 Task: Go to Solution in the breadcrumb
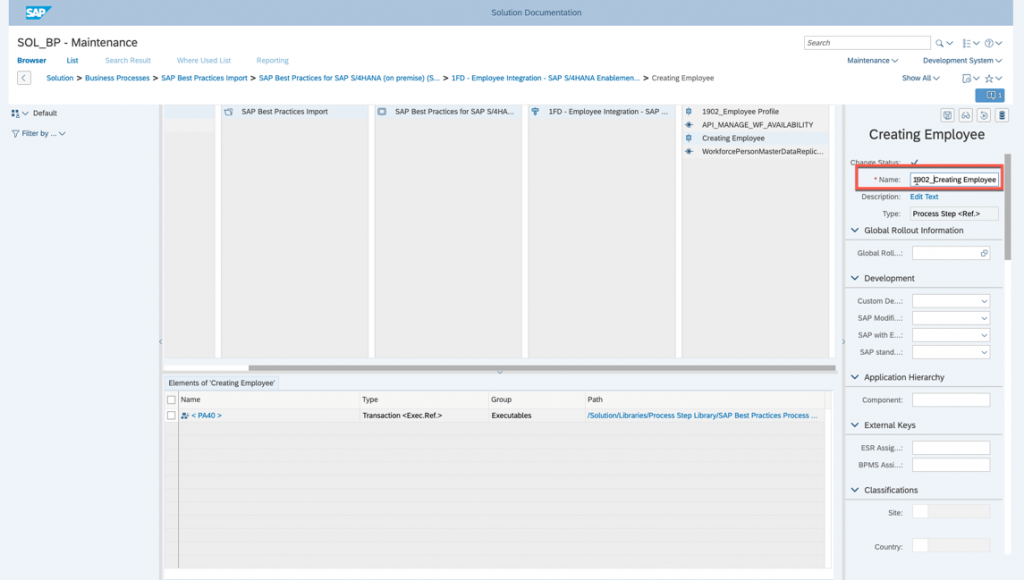click(60, 78)
